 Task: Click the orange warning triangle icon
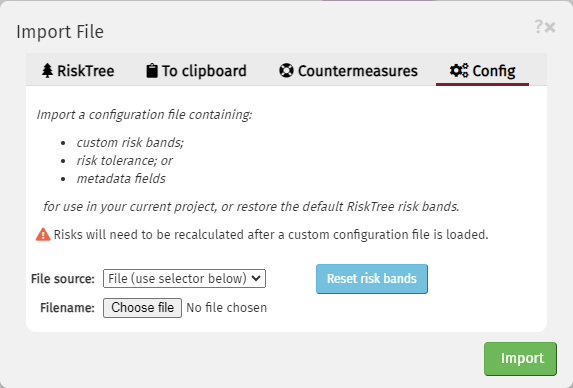(x=43, y=235)
